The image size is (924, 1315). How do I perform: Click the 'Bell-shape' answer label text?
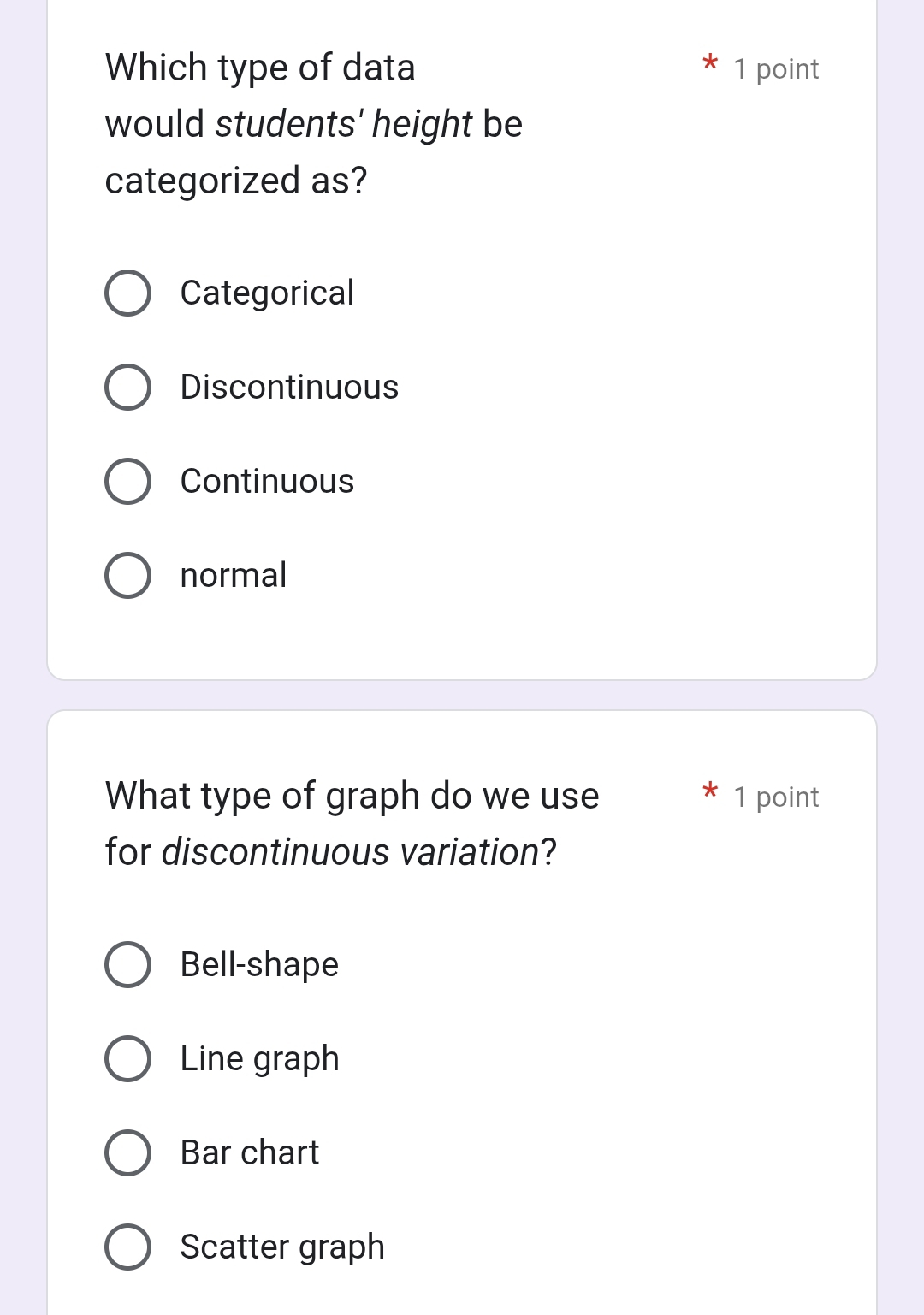259,965
